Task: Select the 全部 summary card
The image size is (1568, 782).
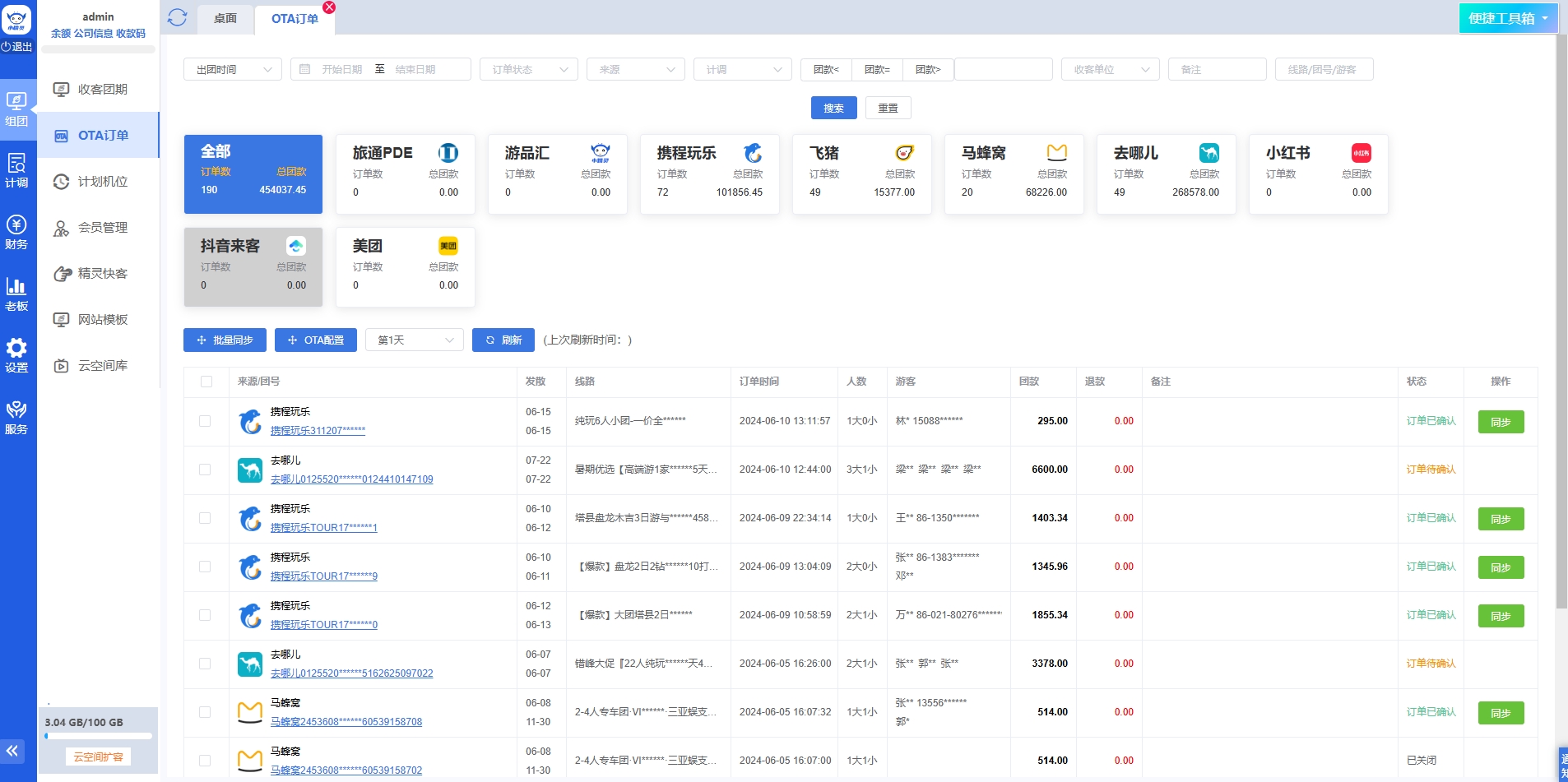Action: (253, 174)
